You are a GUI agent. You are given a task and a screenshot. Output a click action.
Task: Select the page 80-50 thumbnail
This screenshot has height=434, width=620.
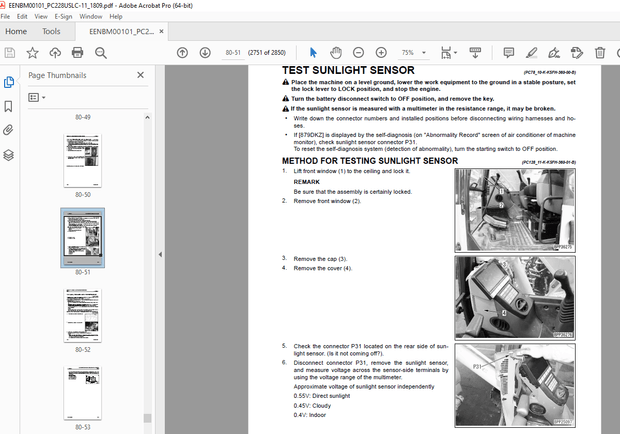[83, 161]
